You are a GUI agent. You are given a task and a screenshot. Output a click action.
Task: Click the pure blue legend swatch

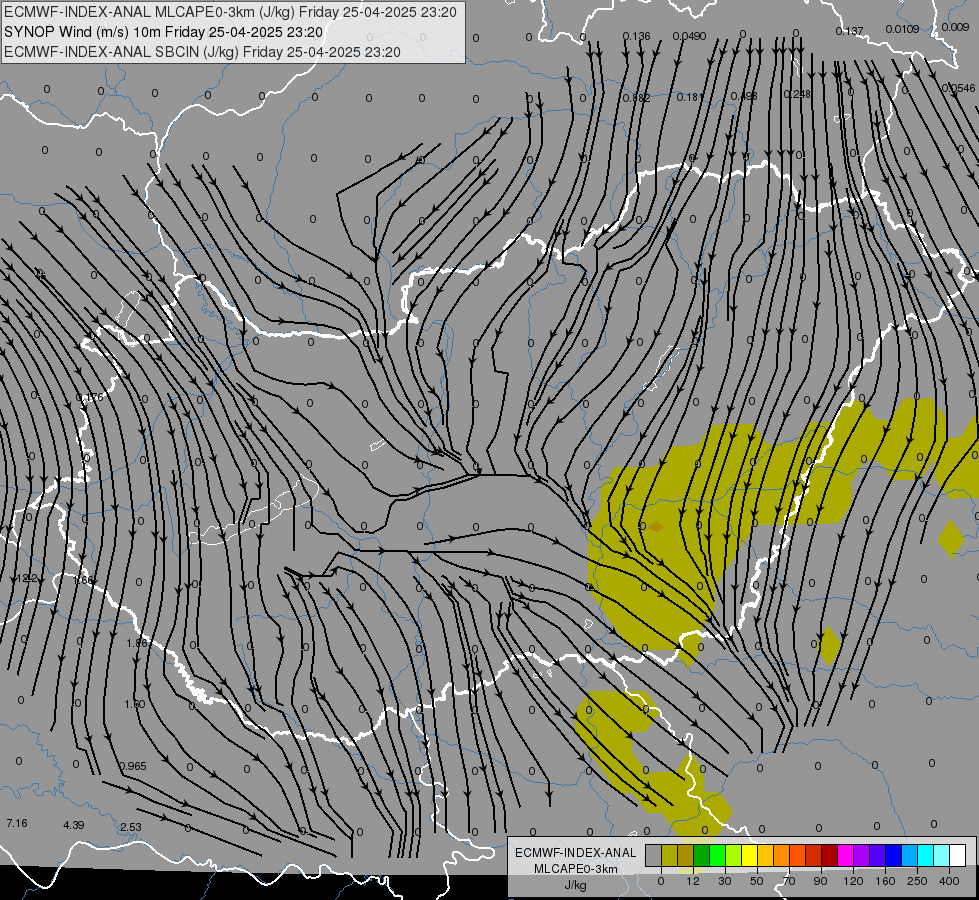click(893, 855)
